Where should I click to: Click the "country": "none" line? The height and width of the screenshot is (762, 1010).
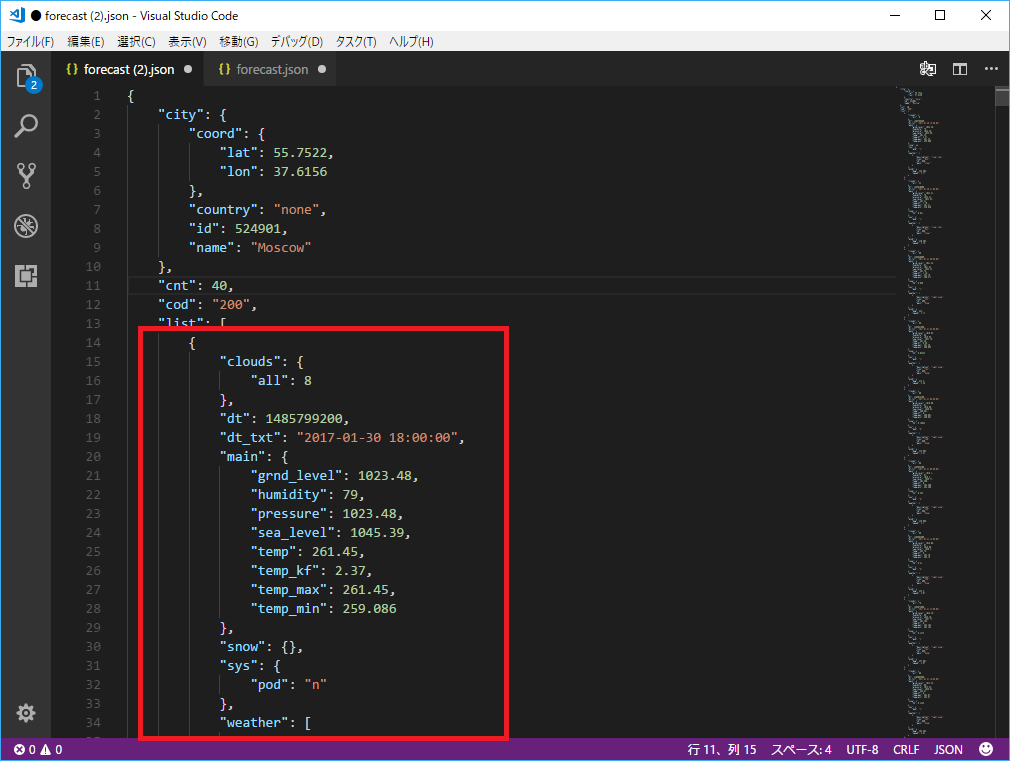tap(258, 209)
